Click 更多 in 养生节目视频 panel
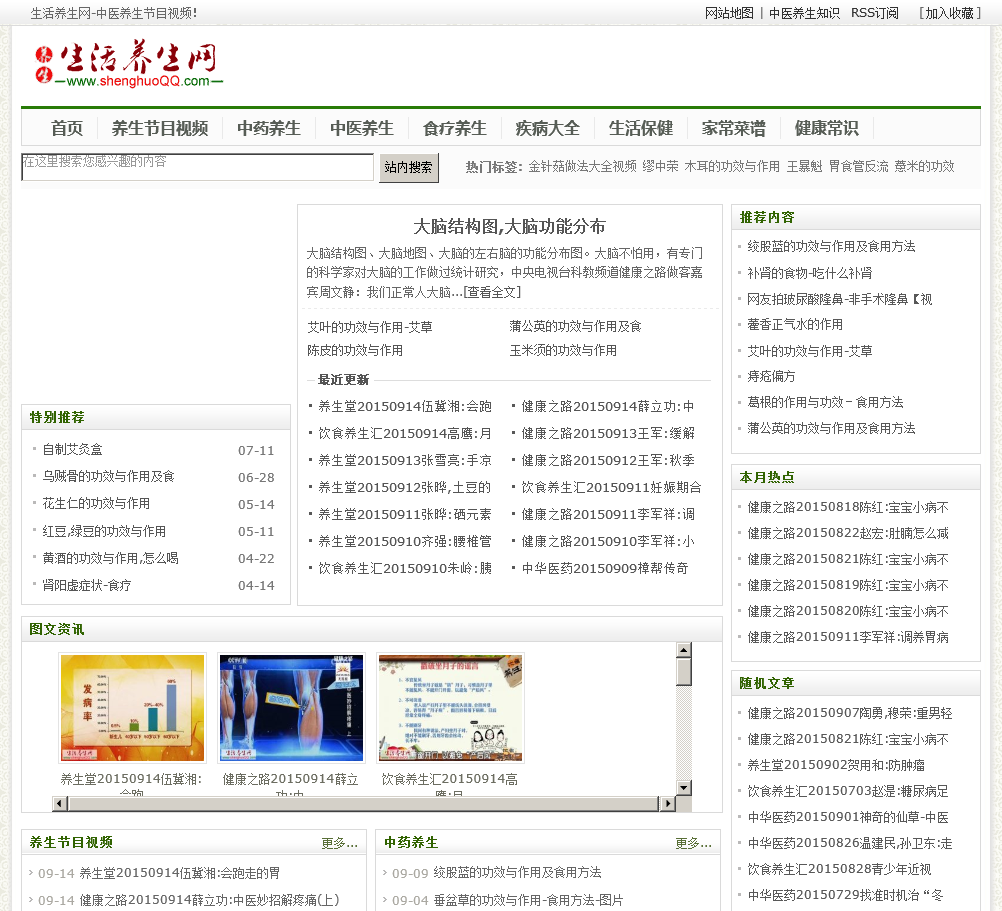The height and width of the screenshot is (911, 1002). click(339, 843)
